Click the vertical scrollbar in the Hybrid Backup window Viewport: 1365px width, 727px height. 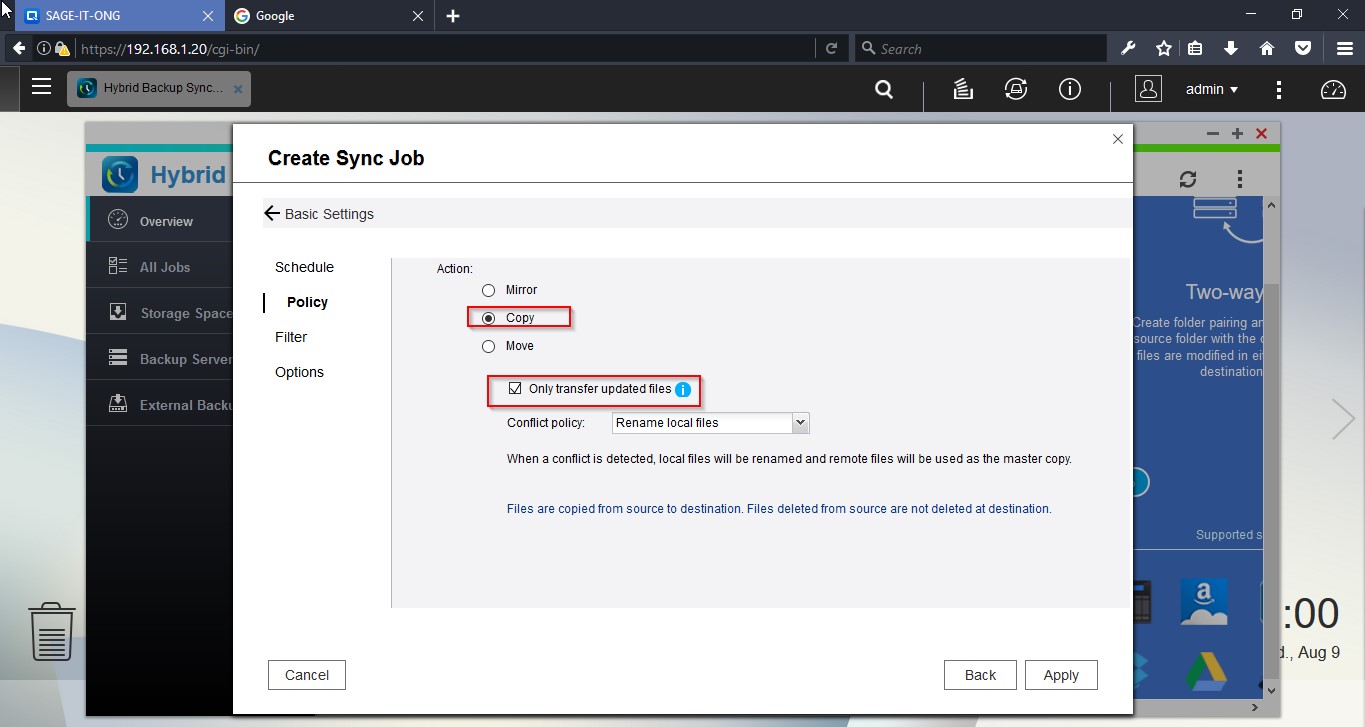(1271, 440)
